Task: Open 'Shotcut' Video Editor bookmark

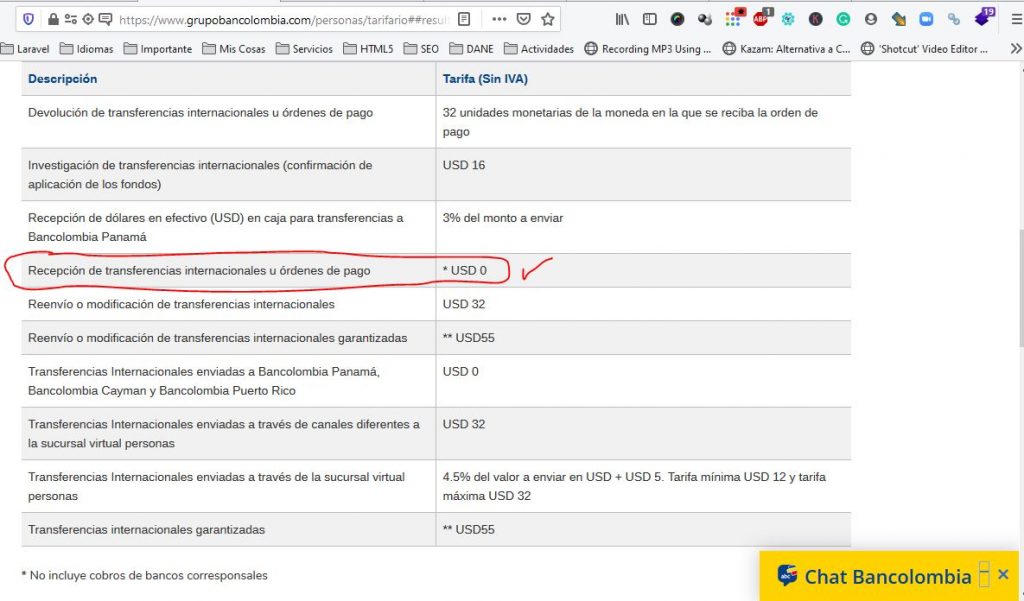Action: (924, 48)
